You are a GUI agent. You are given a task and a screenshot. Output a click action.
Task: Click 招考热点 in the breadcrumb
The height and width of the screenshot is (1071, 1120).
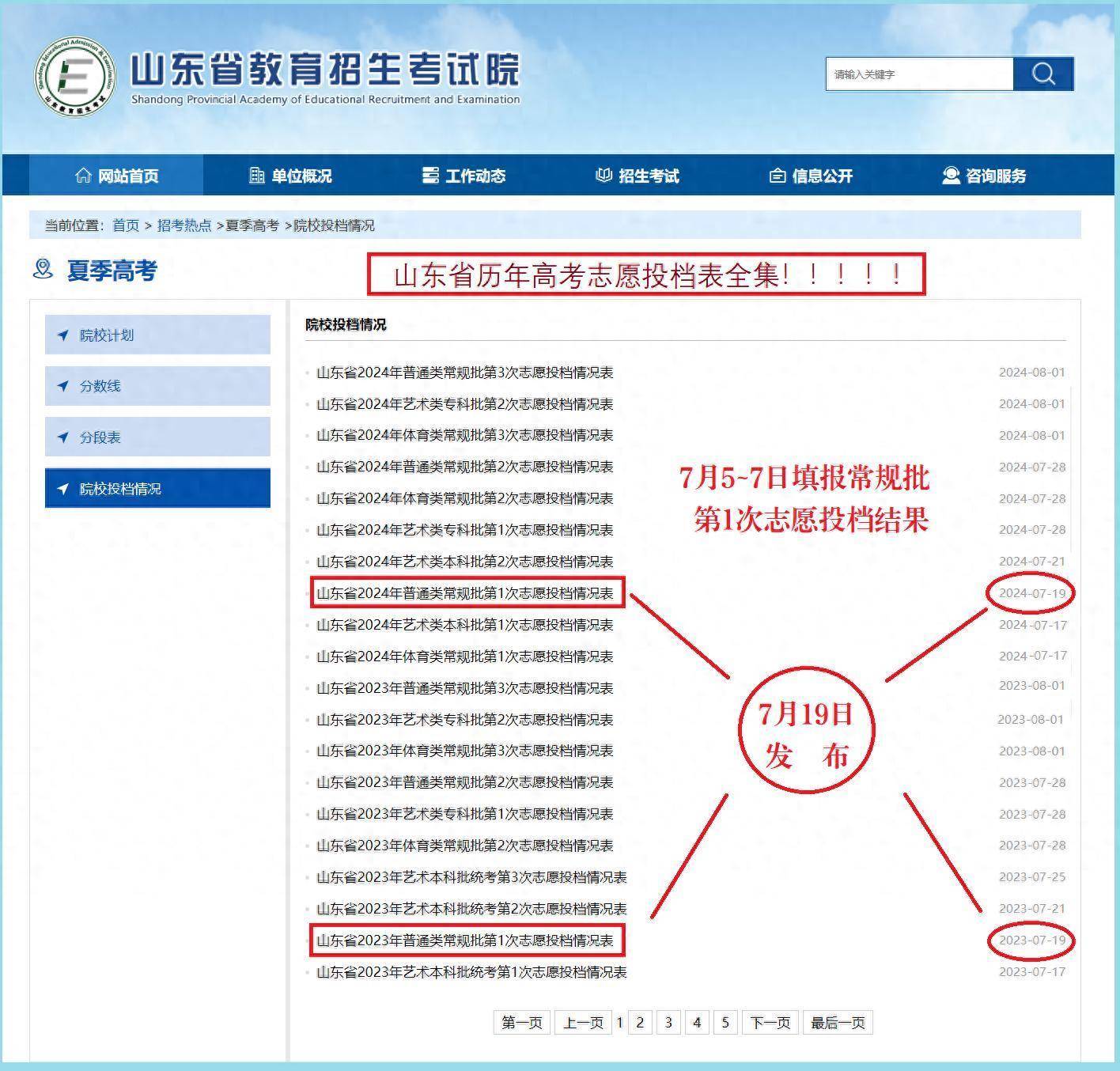pyautogui.click(x=184, y=225)
